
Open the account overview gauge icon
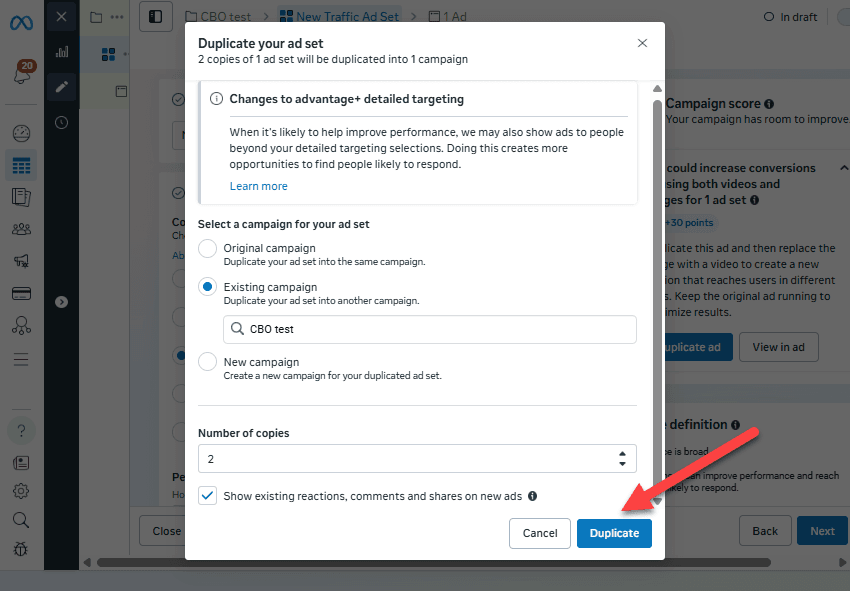click(x=21, y=133)
